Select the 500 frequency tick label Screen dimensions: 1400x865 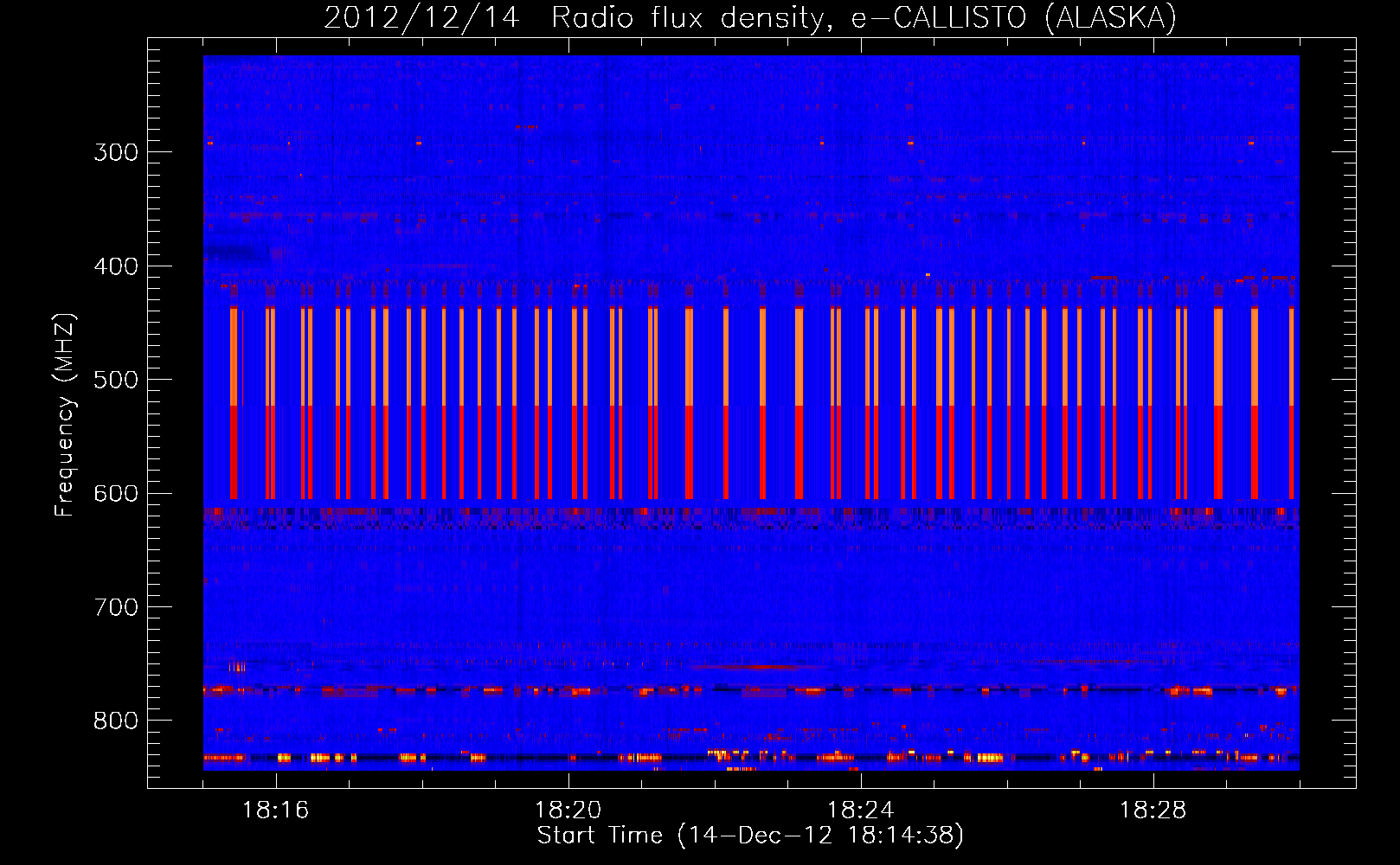tap(116, 380)
